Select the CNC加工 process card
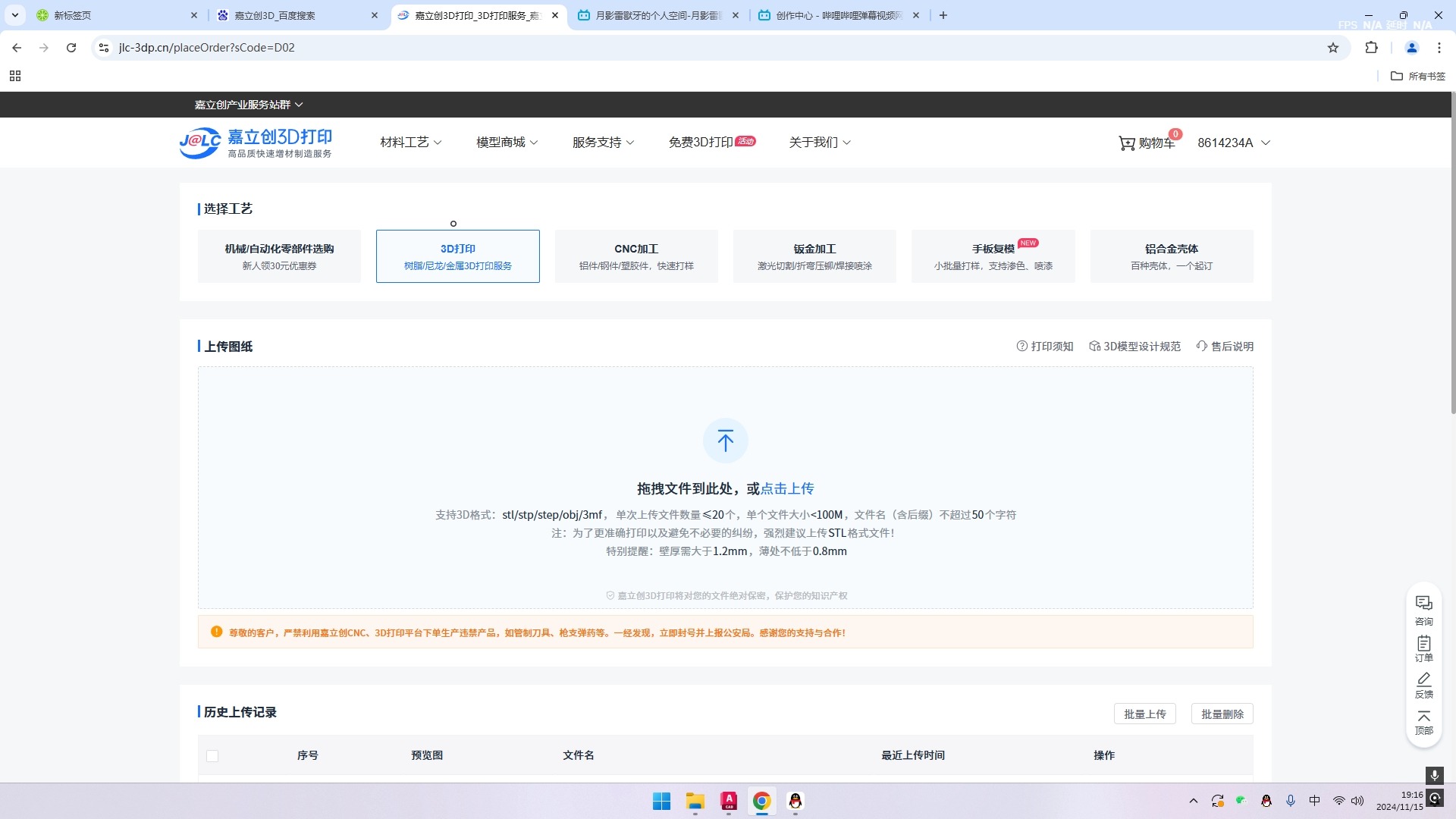This screenshot has width=1456, height=819. point(636,256)
